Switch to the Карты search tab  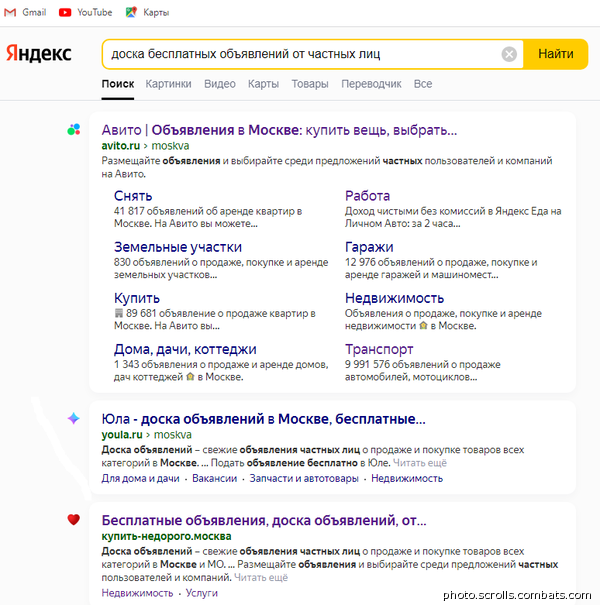263,84
